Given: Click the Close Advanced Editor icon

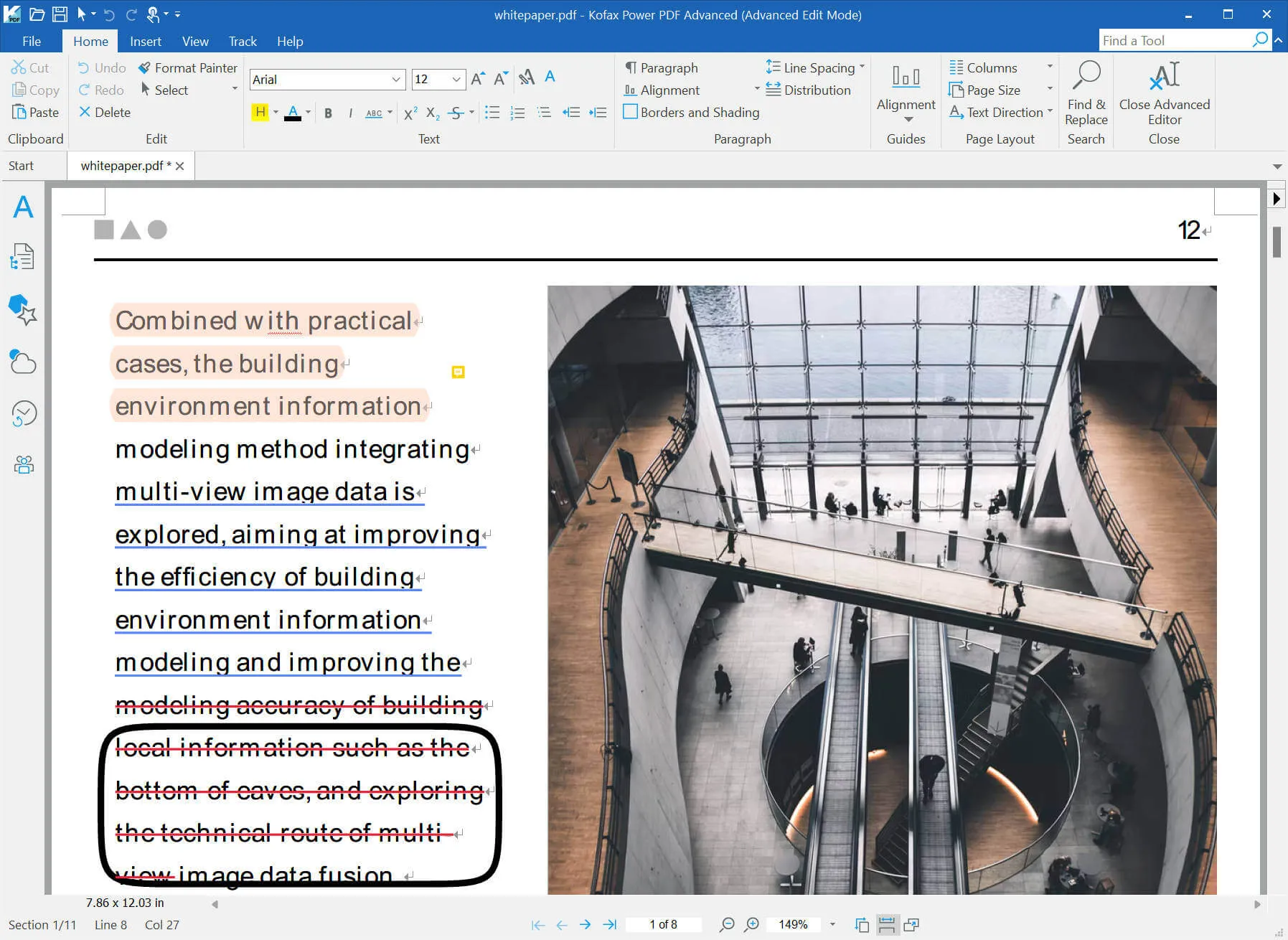Looking at the screenshot, I should (x=1164, y=76).
